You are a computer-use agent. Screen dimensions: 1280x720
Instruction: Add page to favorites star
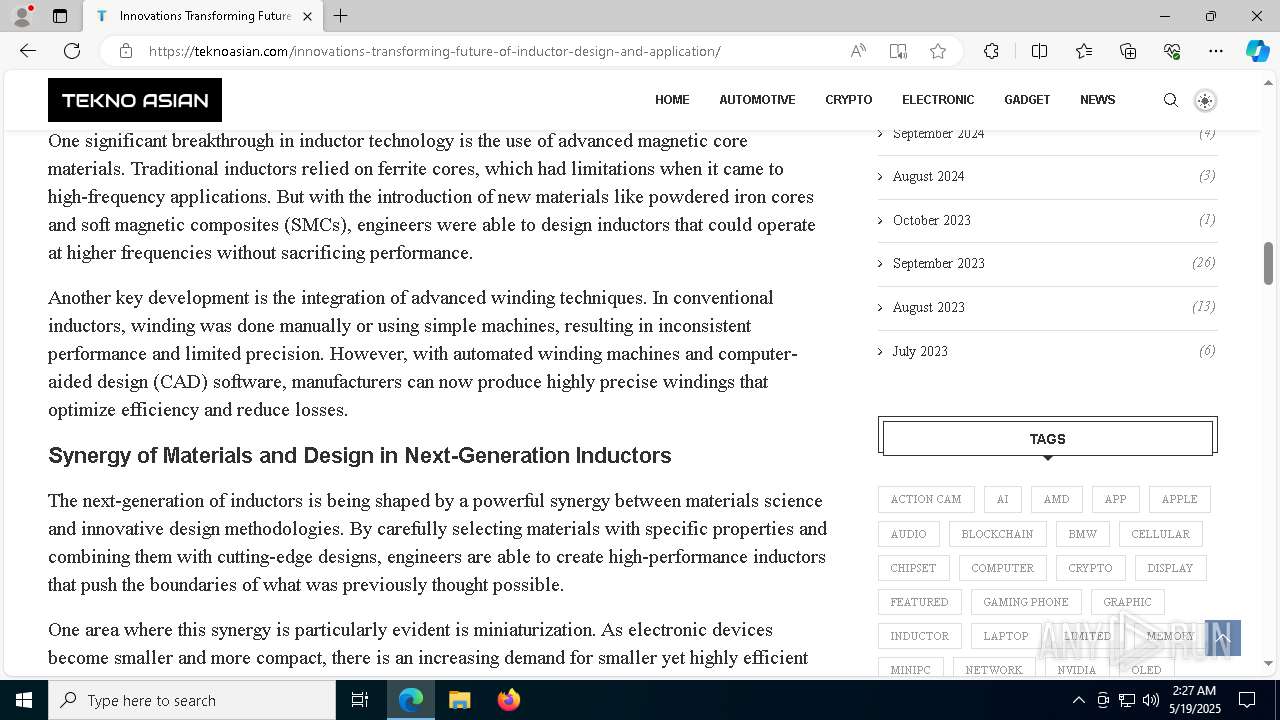[938, 51]
